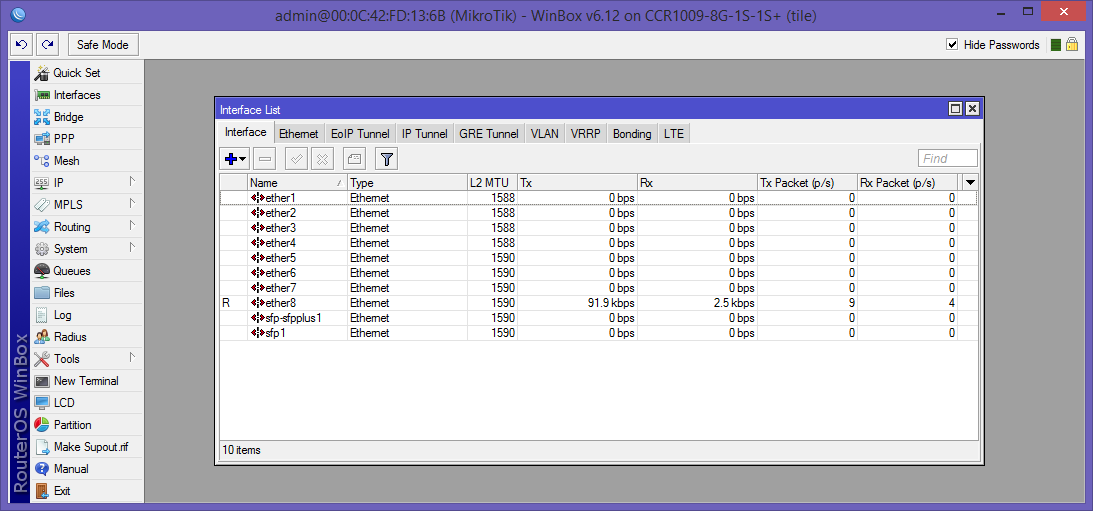The image size is (1093, 511).
Task: Toggle Safe Mode button
Action: coord(103,45)
